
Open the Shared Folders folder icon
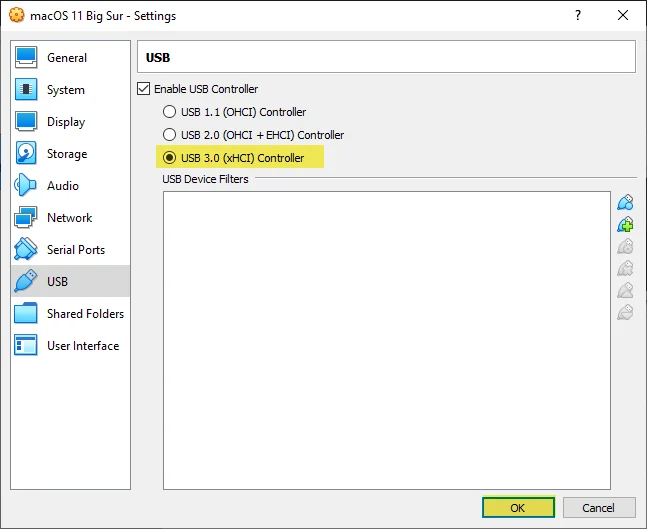pyautogui.click(x=26, y=313)
